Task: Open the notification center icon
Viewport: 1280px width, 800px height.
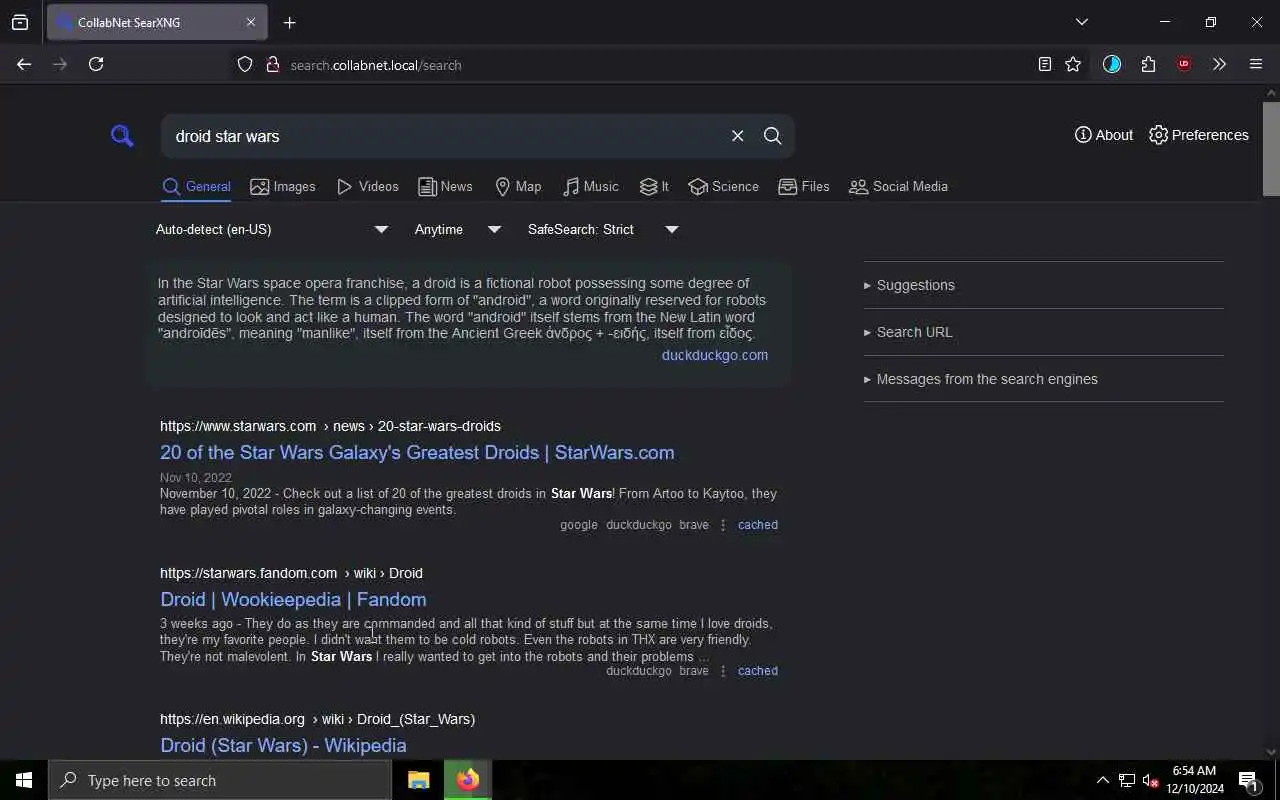Action: tap(1248, 780)
